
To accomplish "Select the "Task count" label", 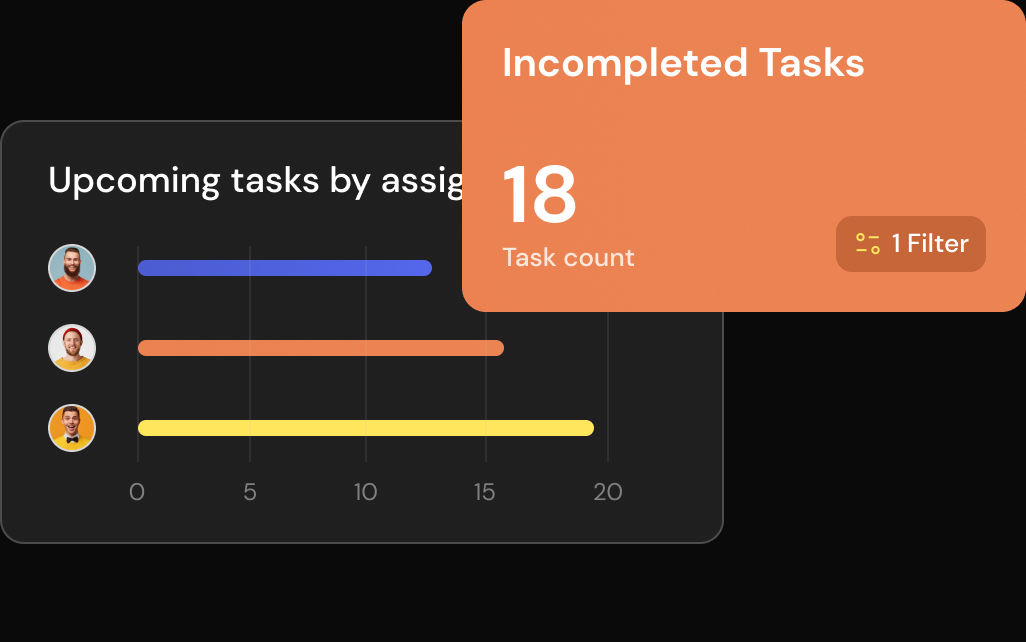I will 568,258.
